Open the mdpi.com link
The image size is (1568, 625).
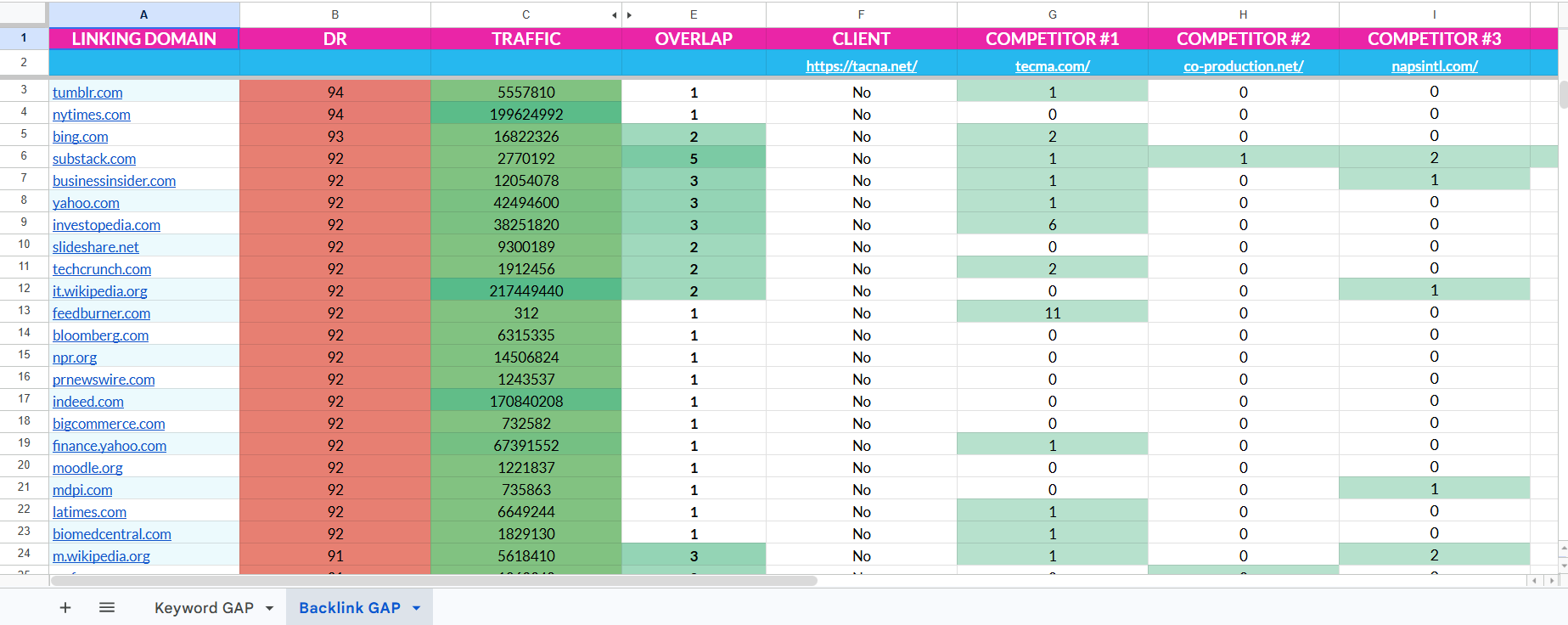82,490
